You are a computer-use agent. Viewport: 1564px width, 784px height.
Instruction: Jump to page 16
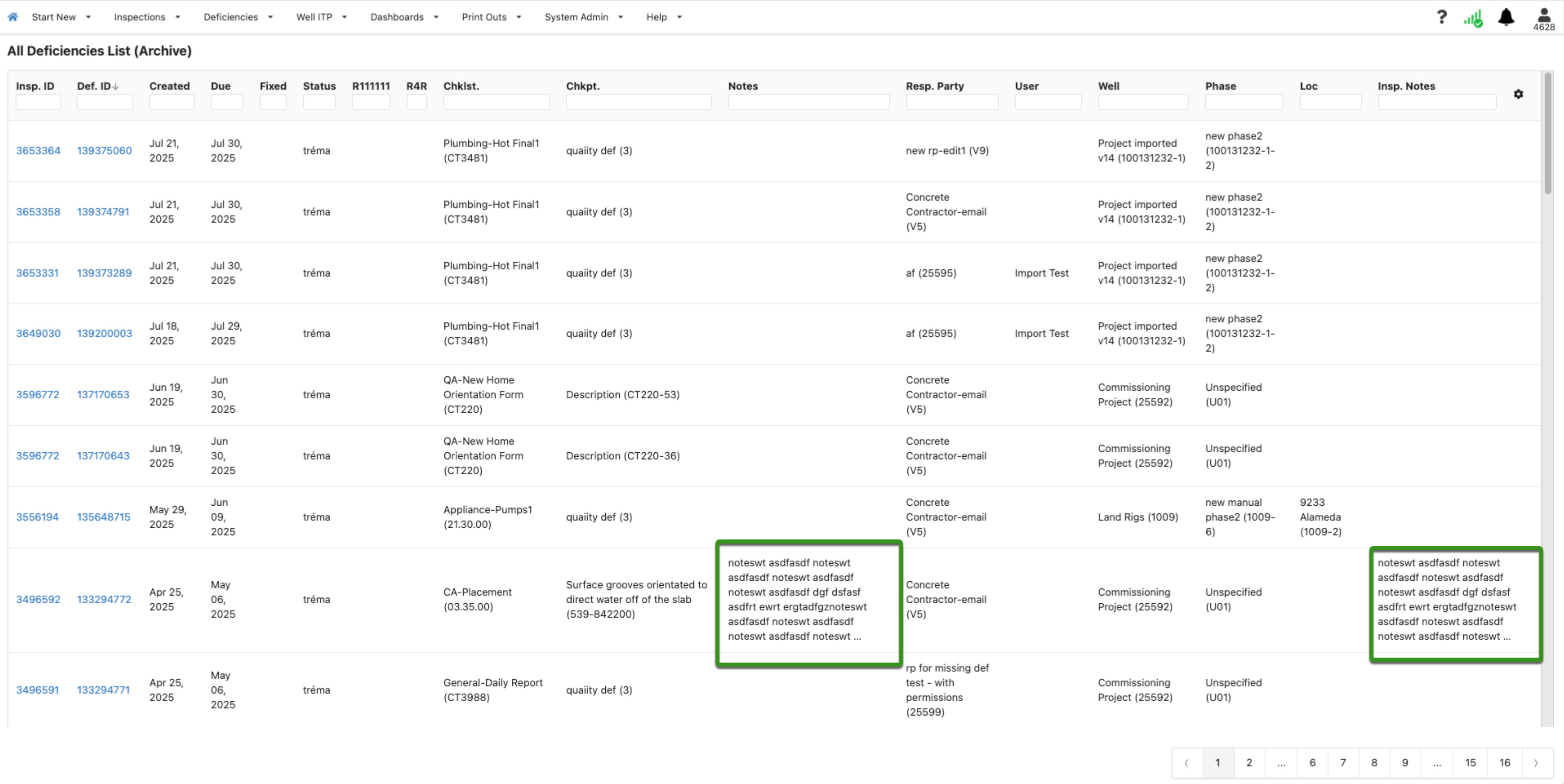[x=1505, y=763]
